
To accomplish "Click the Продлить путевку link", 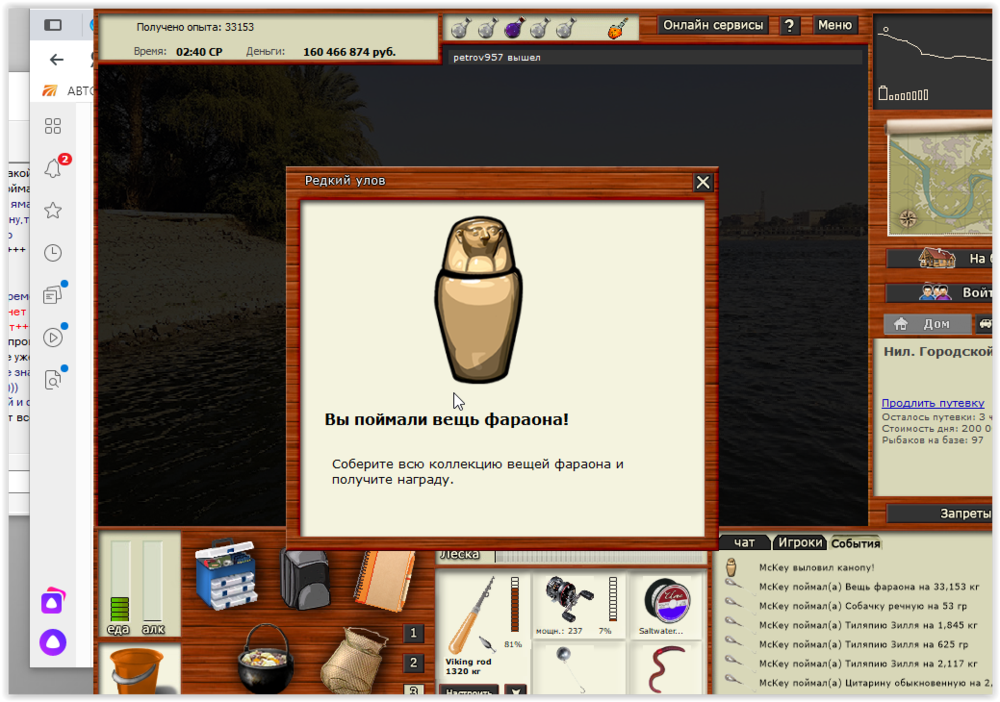I will [x=934, y=403].
